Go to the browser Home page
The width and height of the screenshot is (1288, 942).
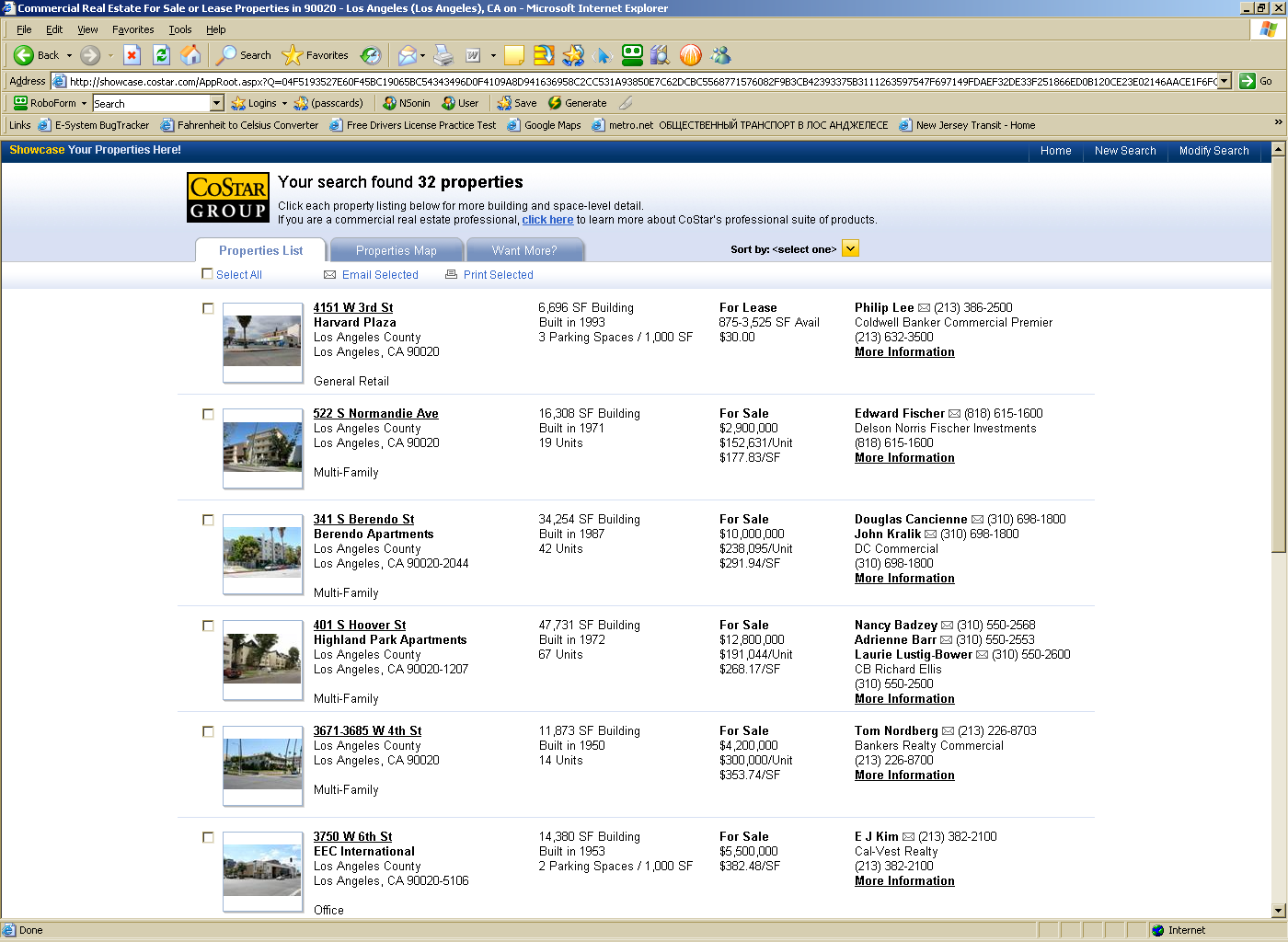[x=190, y=55]
